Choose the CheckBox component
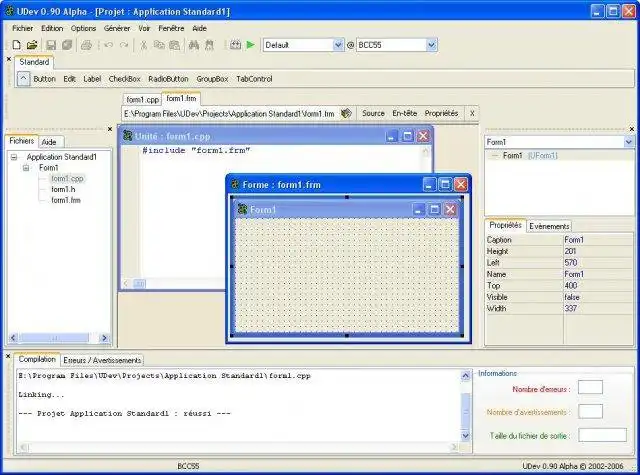 click(124, 79)
